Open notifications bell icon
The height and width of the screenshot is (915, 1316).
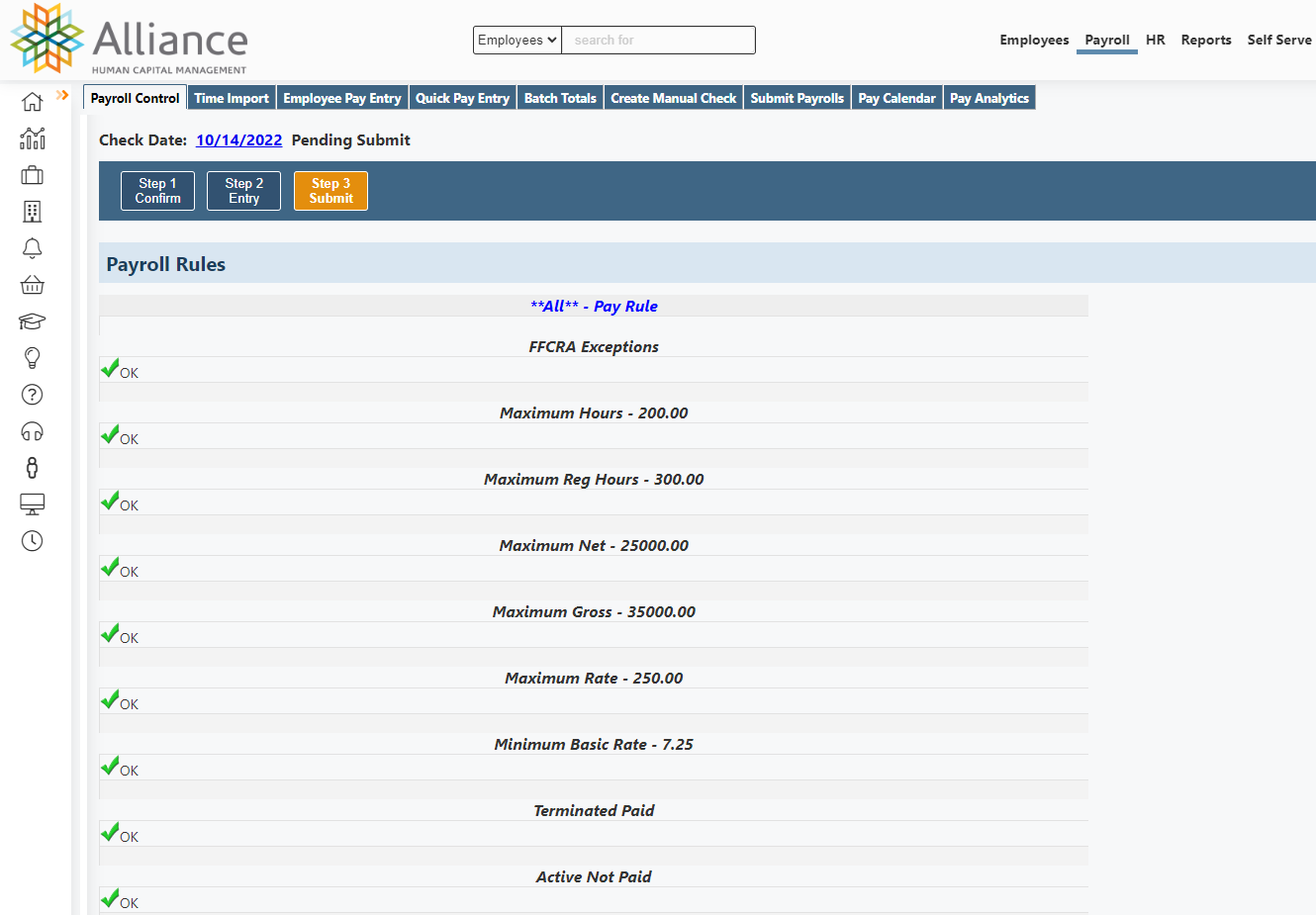(33, 248)
